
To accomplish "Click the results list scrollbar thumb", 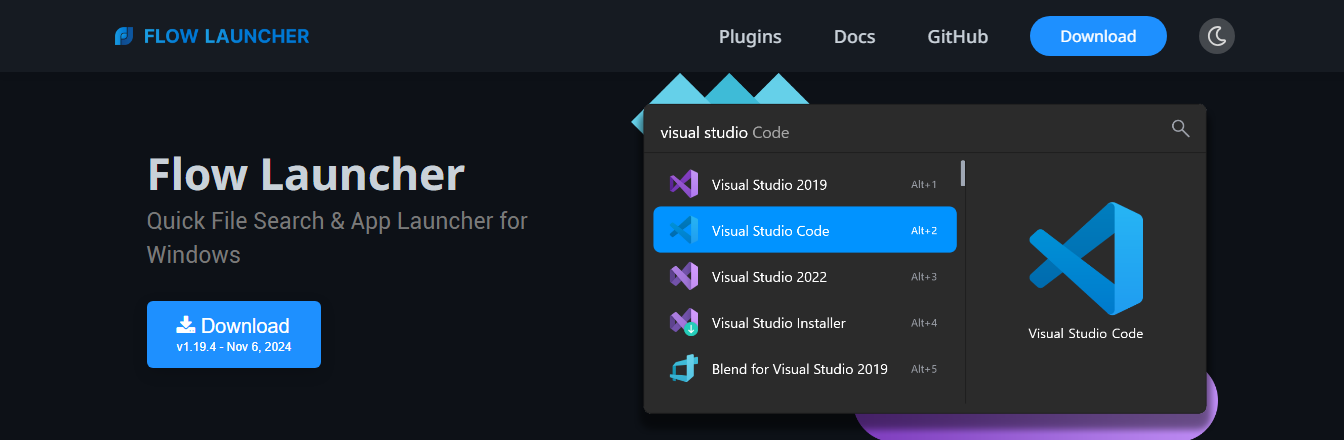I will [x=963, y=173].
